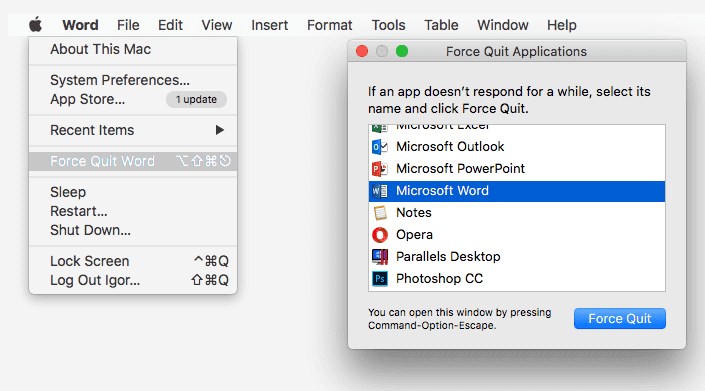The height and width of the screenshot is (391, 705).
Task: Select Microsoft Word row in the list
Action: (517, 191)
